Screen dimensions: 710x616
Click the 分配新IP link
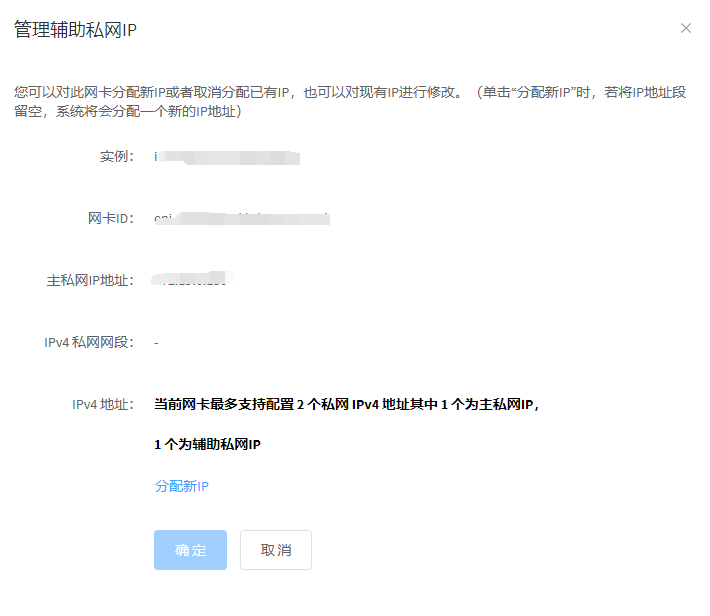(181, 486)
